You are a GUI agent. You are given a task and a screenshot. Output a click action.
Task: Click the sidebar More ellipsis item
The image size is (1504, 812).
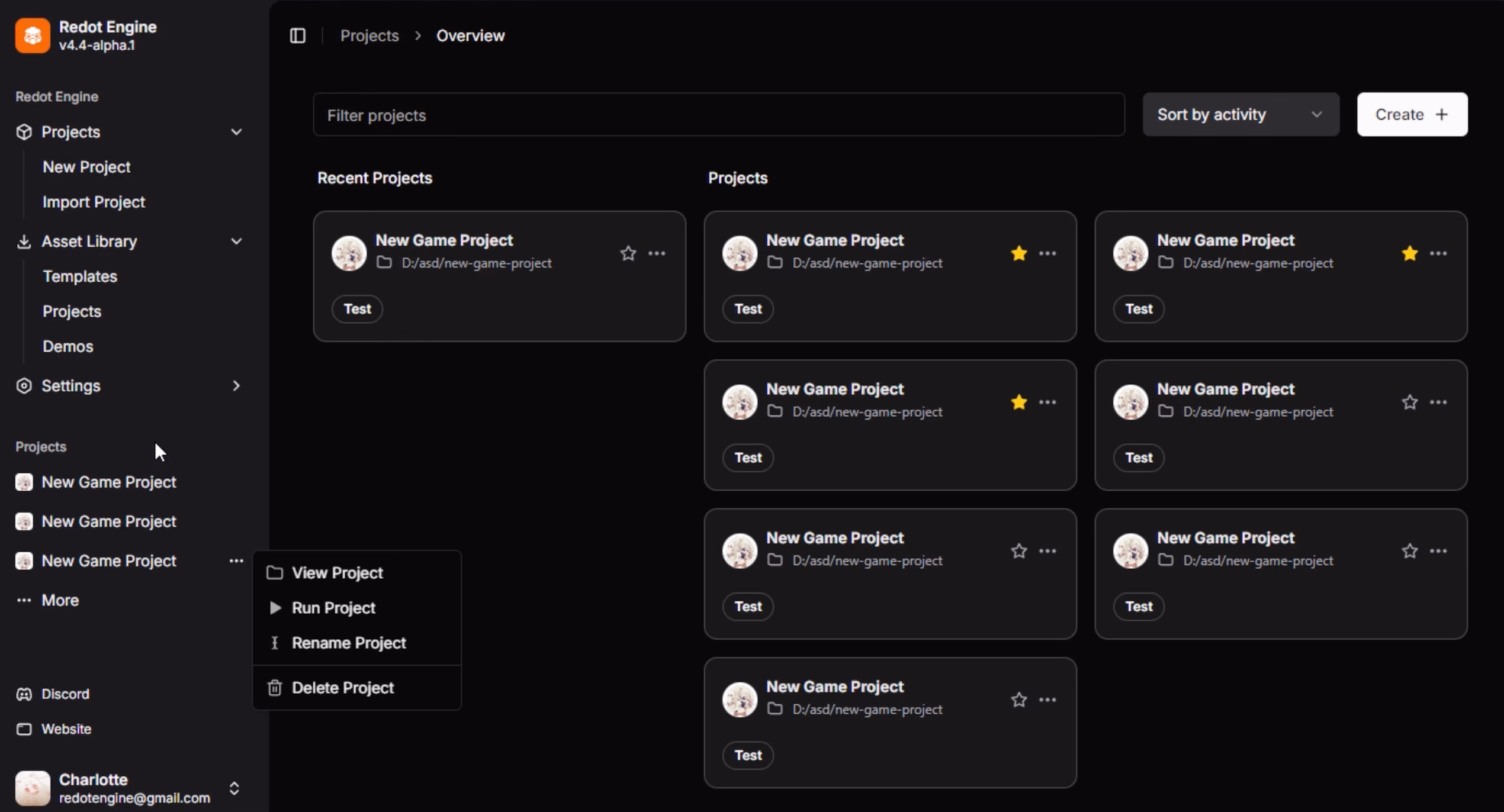coord(59,600)
